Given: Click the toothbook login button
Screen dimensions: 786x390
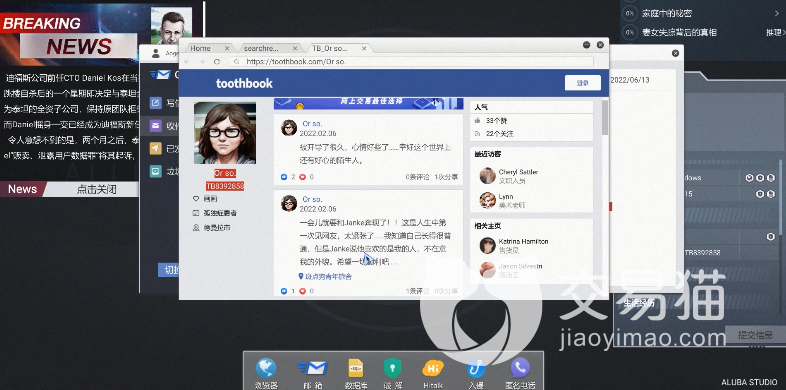Looking at the screenshot, I should coord(582,83).
